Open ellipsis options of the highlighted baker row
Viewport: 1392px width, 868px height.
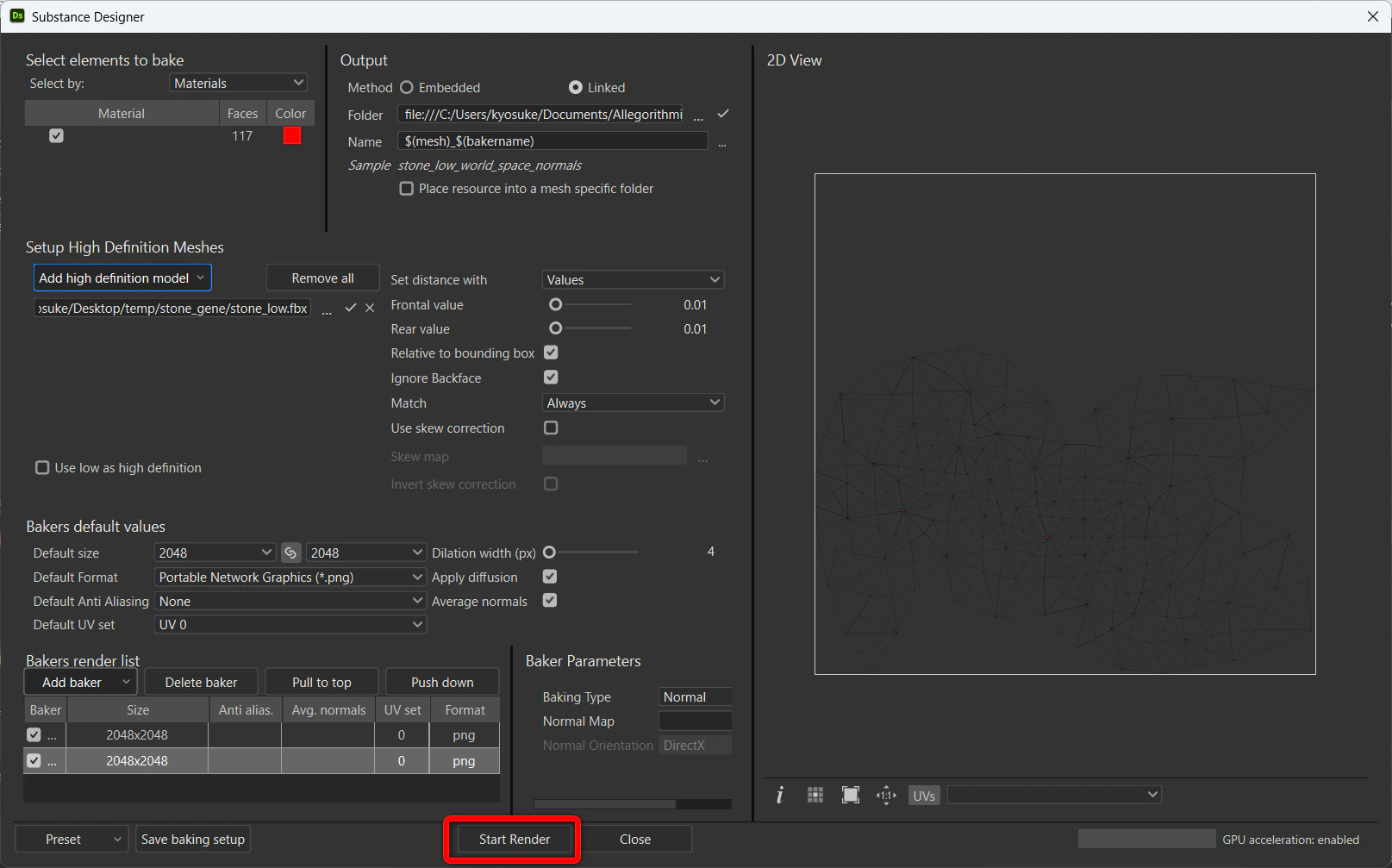[x=53, y=761]
